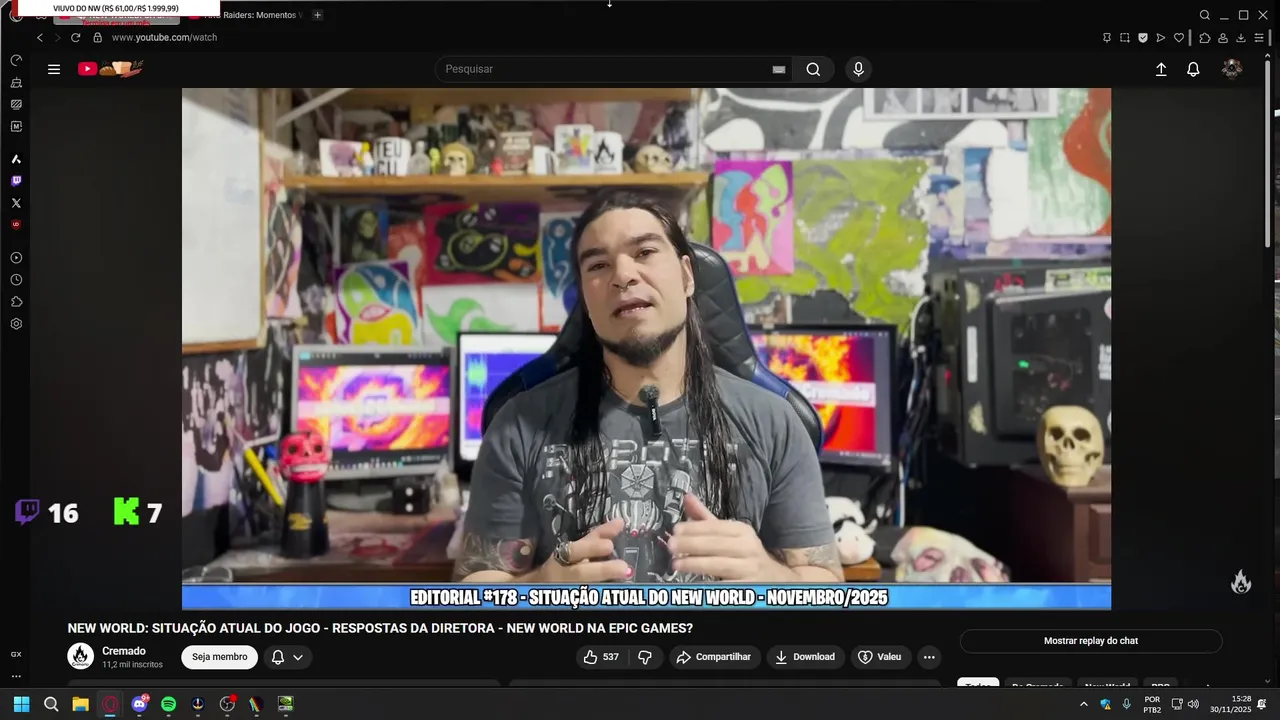Screen dimensions: 1280x720
Task: Open Twitch panel in the sidebar
Action: [x=16, y=181]
